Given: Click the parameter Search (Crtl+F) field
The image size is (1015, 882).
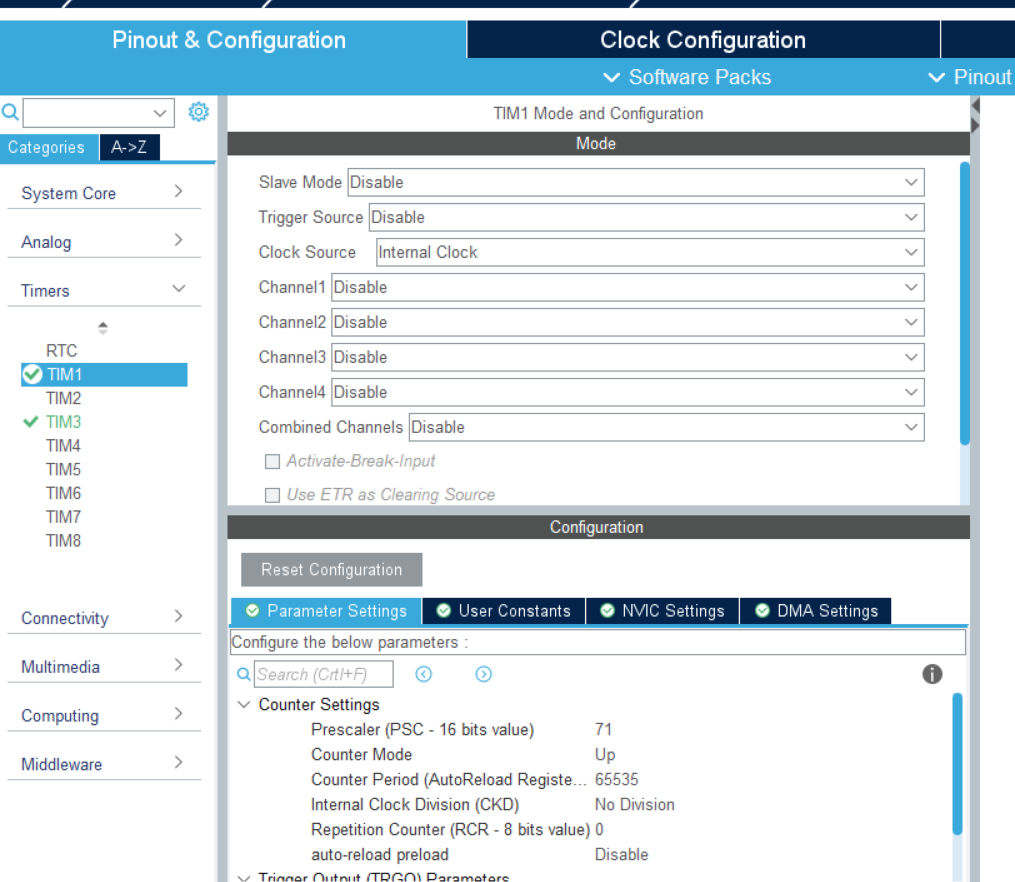Looking at the screenshot, I should [324, 674].
